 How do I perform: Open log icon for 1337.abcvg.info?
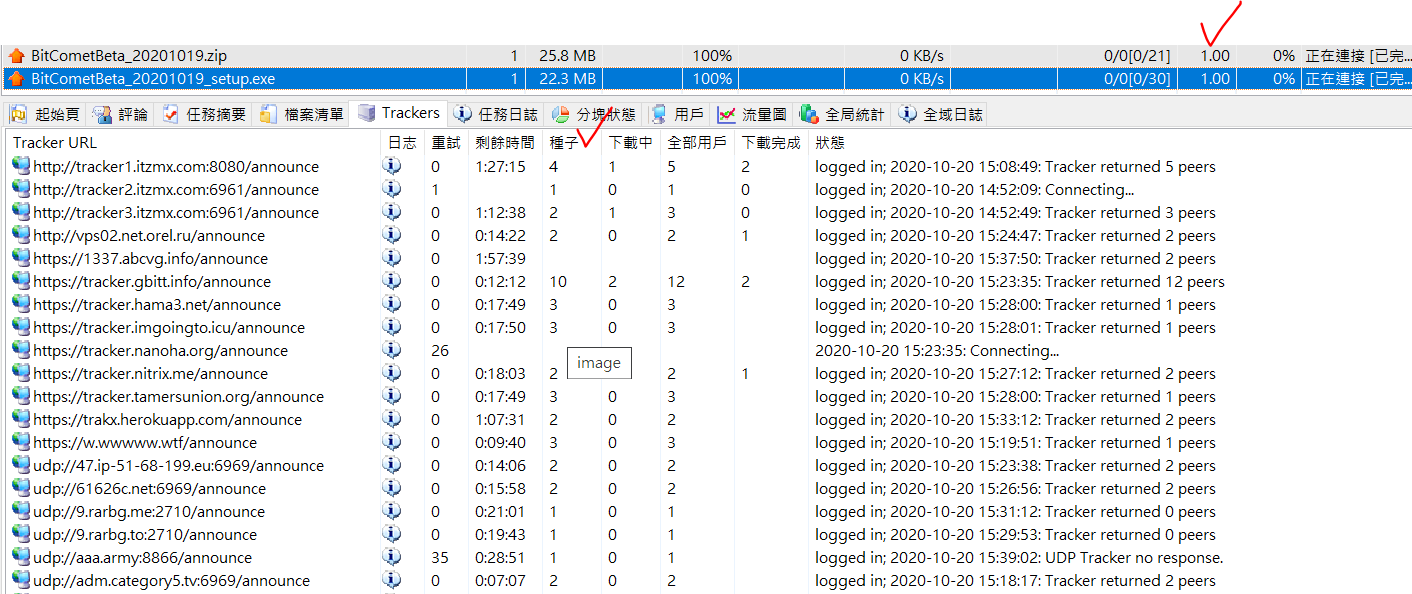tap(392, 258)
